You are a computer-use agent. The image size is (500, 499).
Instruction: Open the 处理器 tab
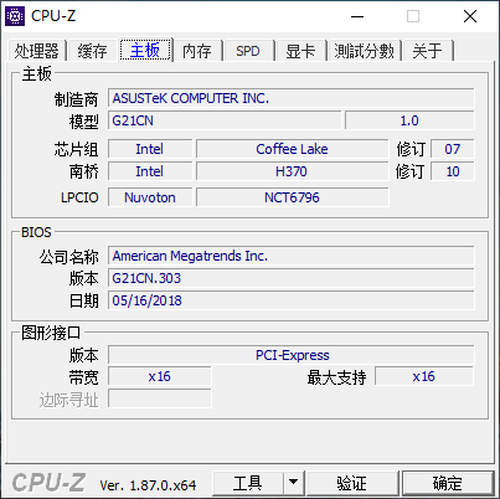pyautogui.click(x=37, y=51)
